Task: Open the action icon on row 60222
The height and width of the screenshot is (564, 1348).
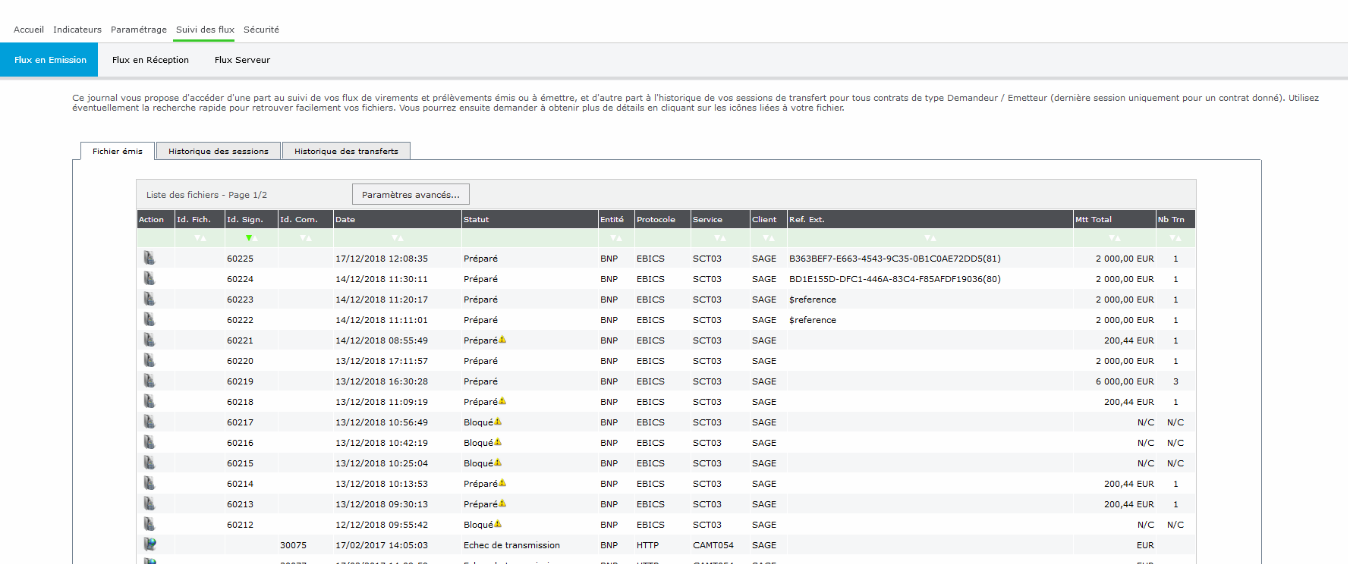Action: pyautogui.click(x=149, y=319)
